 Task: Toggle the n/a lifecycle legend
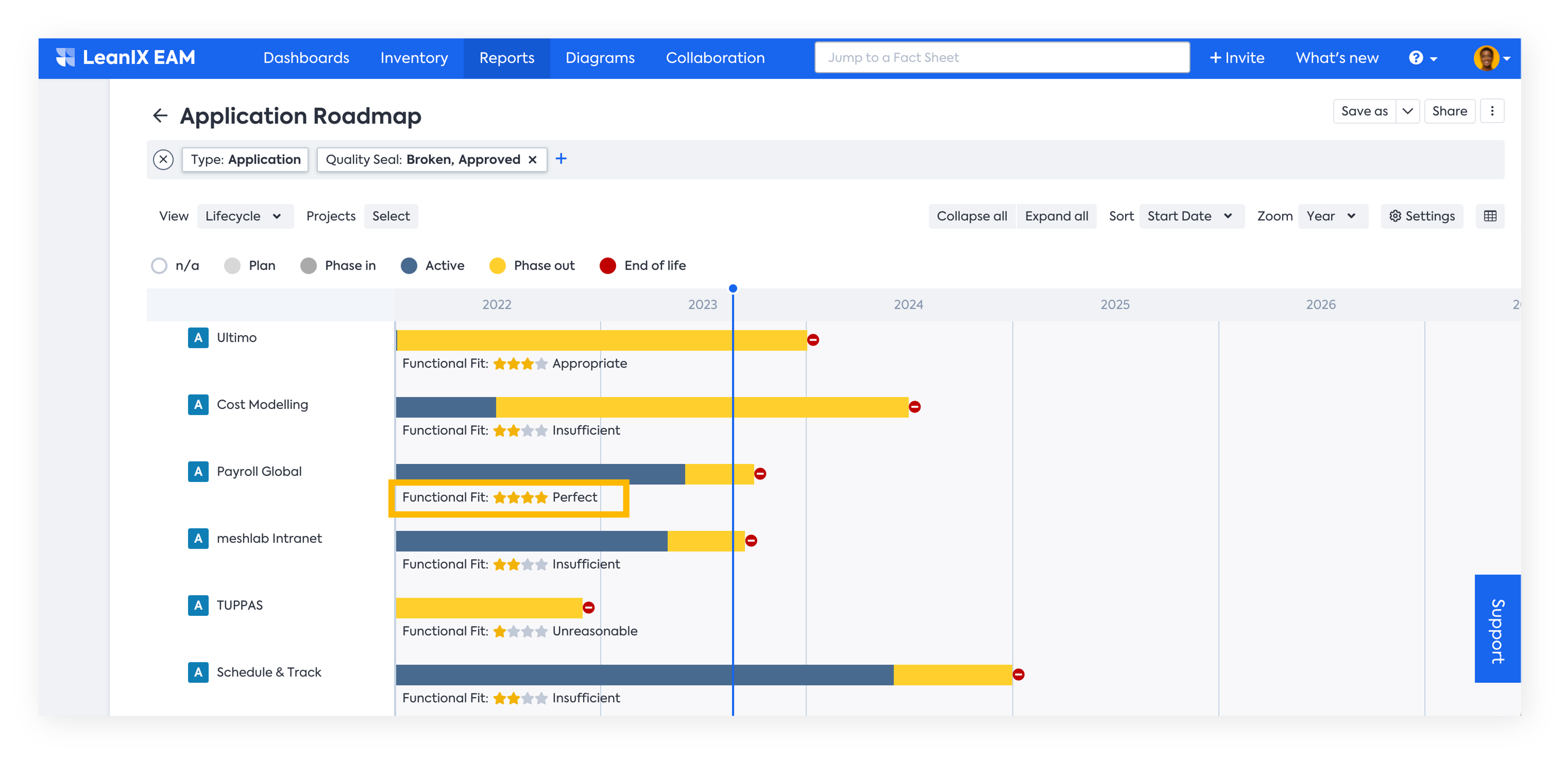coord(175,266)
